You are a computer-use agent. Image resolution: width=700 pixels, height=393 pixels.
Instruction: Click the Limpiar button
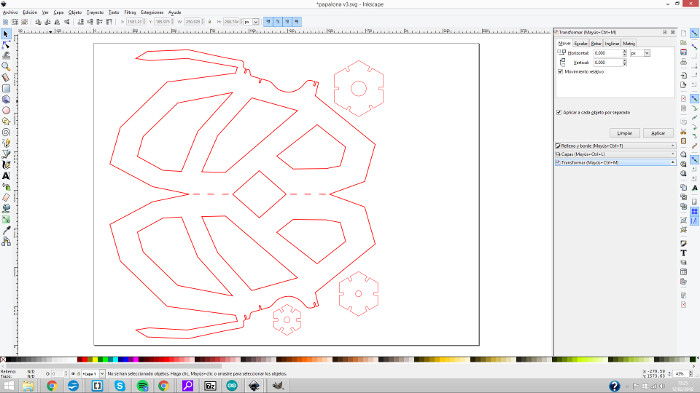coord(625,133)
